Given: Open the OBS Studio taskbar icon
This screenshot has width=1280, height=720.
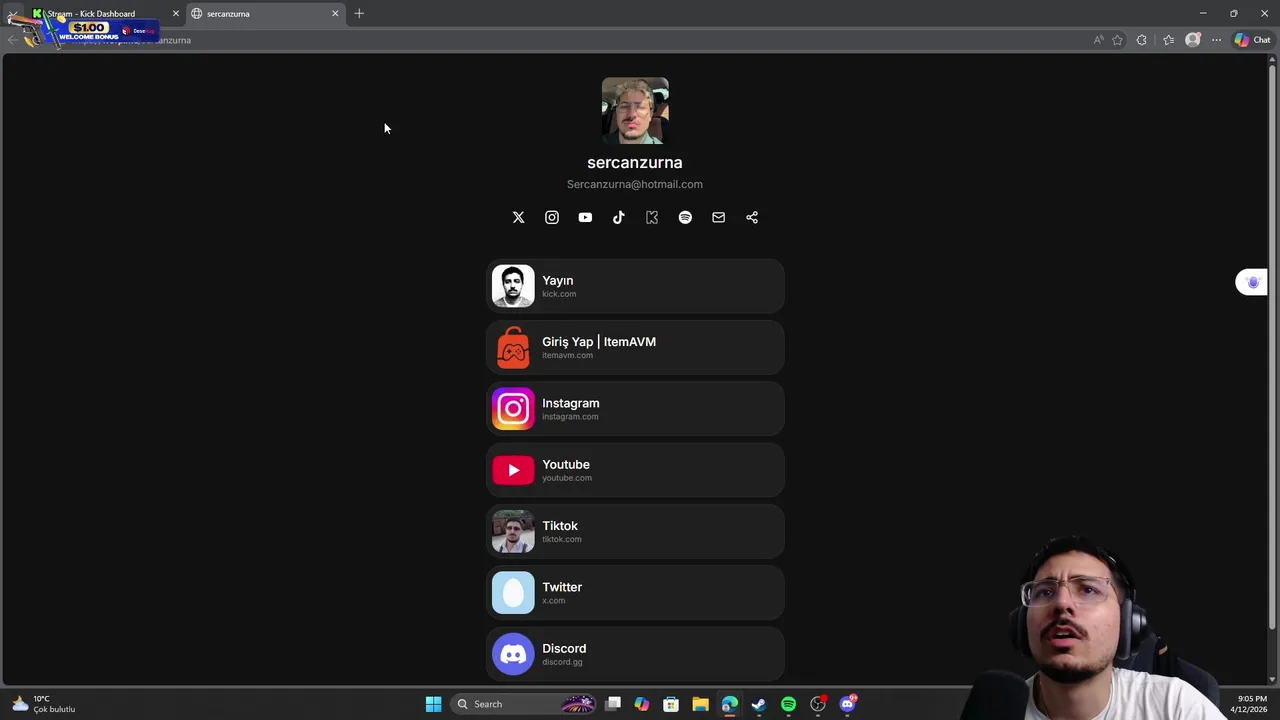Looking at the screenshot, I should (x=818, y=704).
